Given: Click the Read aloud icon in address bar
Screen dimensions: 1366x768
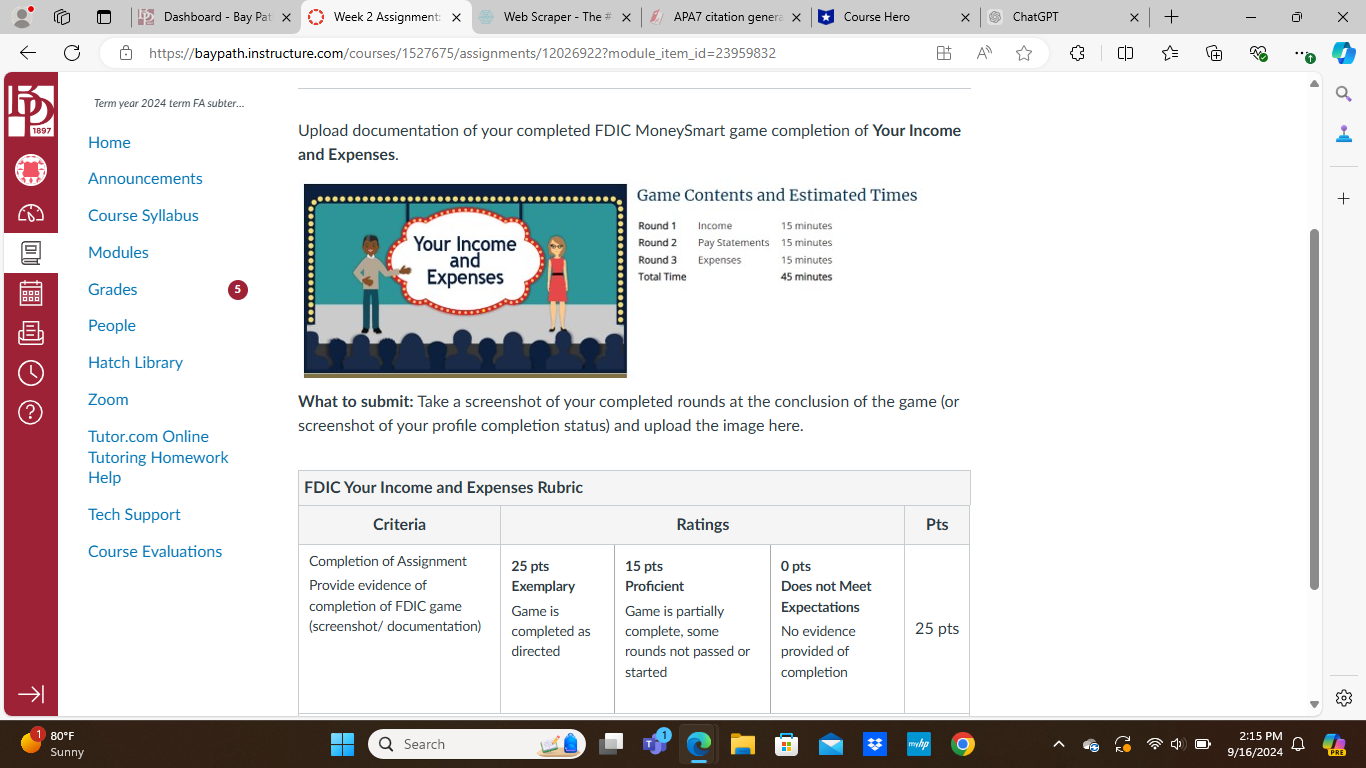Looking at the screenshot, I should click(985, 53).
